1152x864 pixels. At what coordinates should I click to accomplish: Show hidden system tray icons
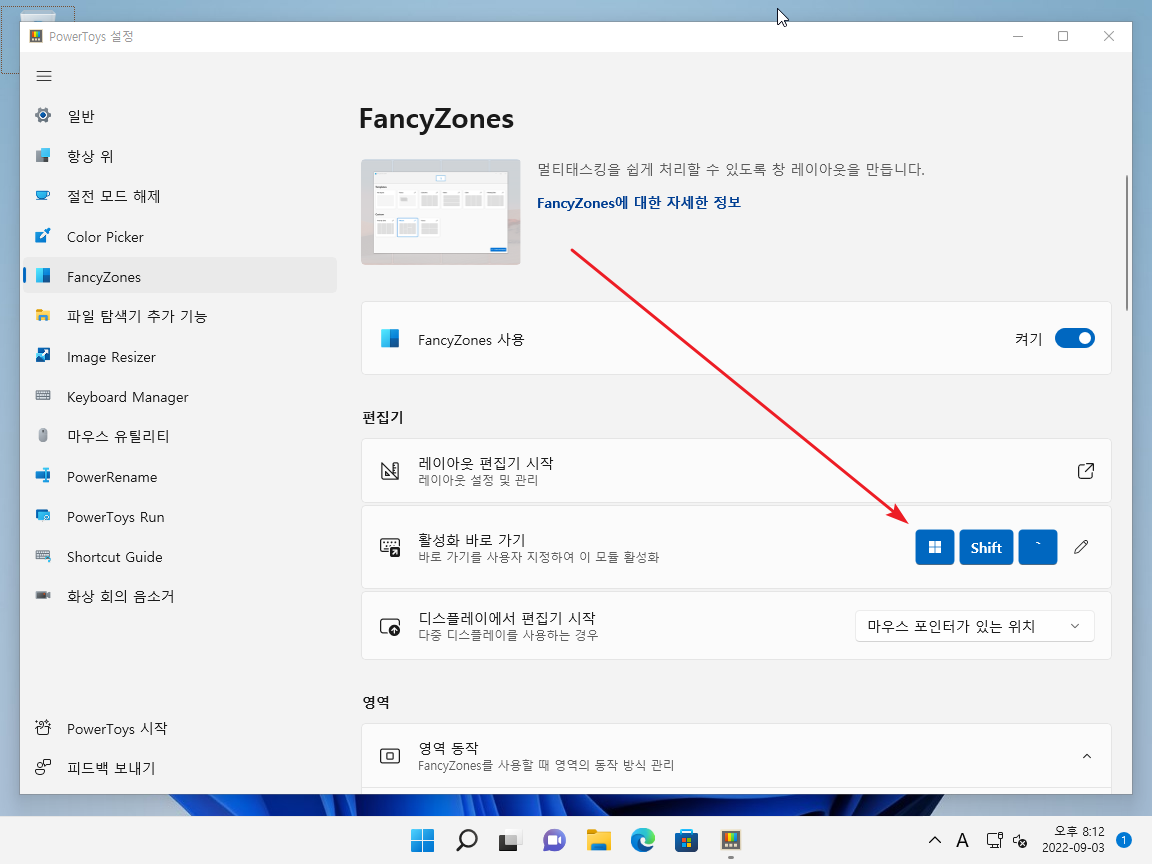pyautogui.click(x=935, y=840)
